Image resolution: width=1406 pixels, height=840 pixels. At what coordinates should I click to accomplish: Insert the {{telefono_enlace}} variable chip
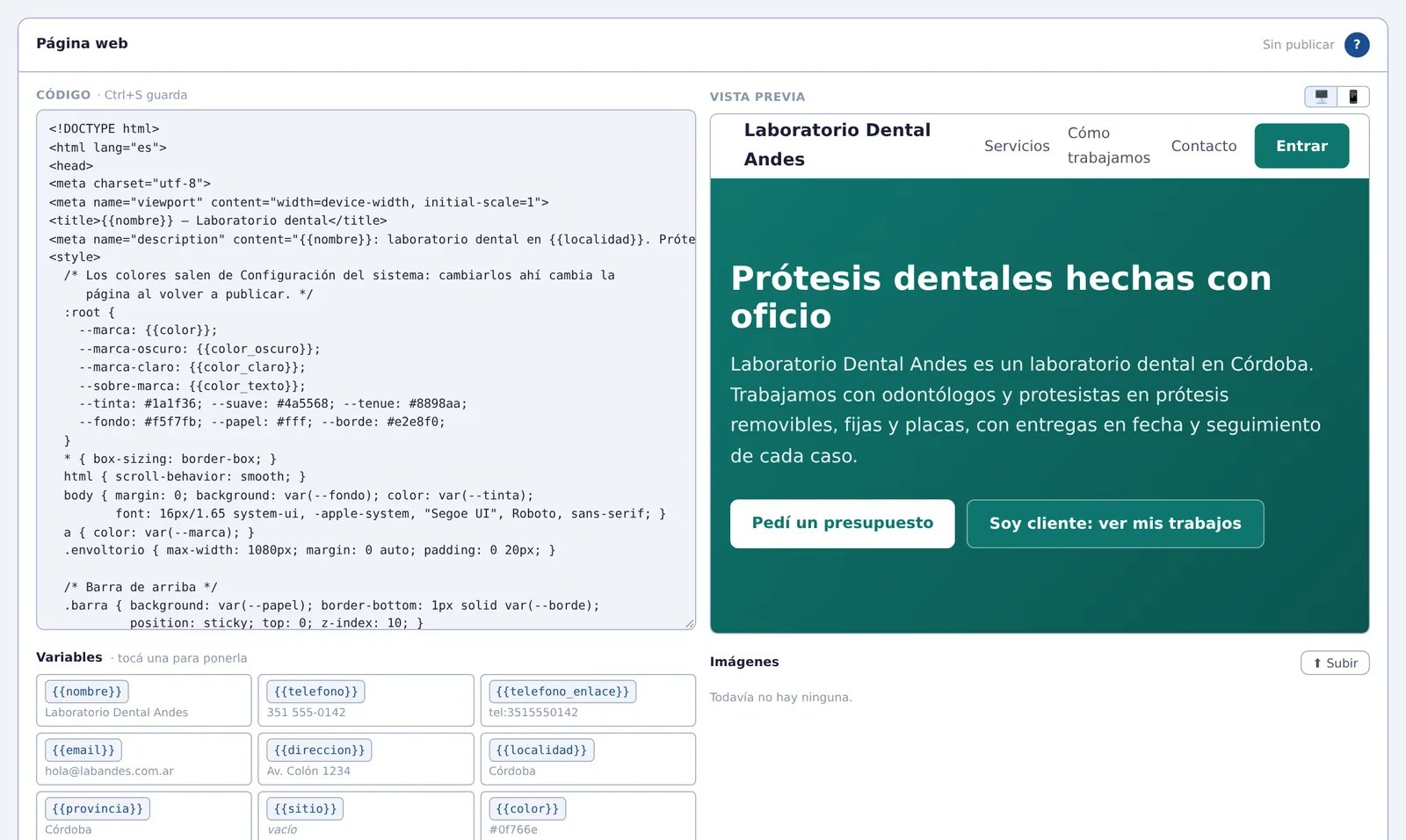(x=562, y=692)
